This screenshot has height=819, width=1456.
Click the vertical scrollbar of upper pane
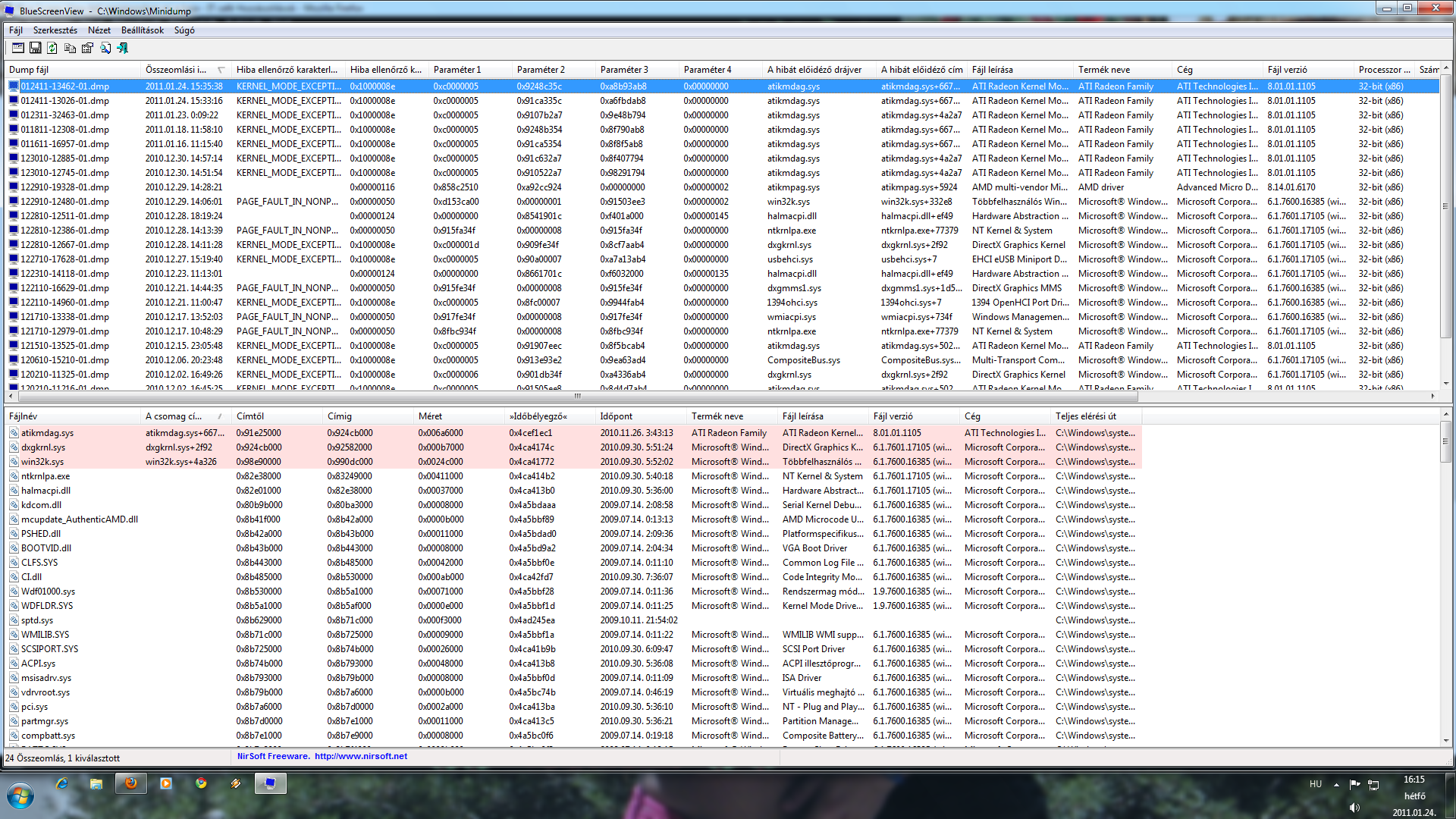point(1445,205)
